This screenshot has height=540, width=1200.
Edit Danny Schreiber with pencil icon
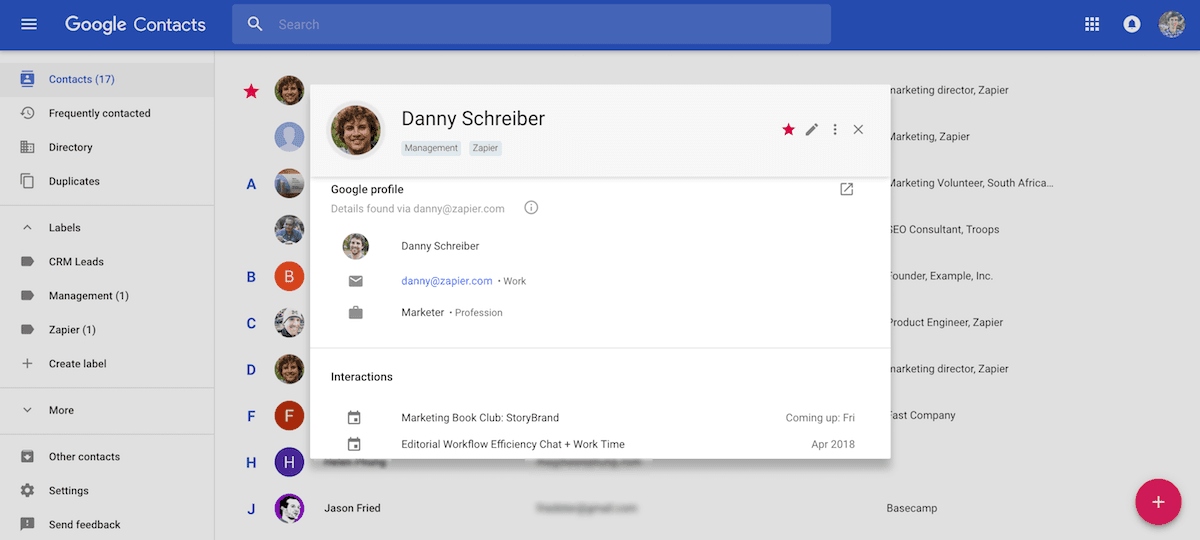coord(812,129)
